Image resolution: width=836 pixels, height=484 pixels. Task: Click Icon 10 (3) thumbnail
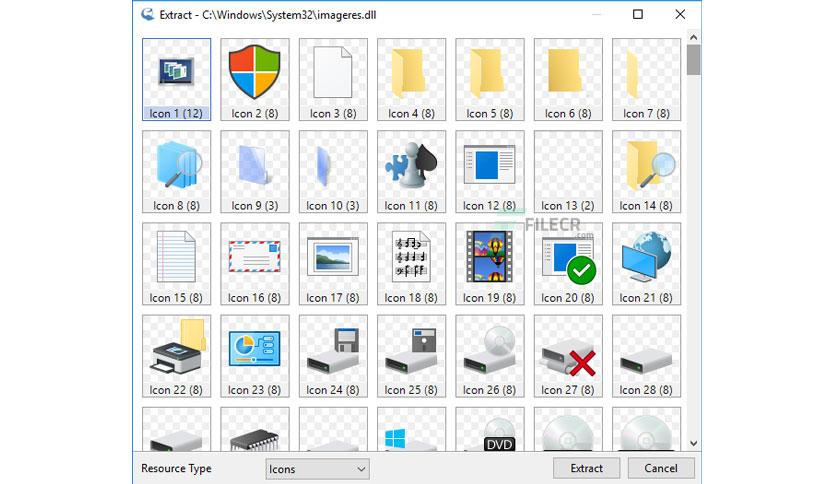pyautogui.click(x=333, y=172)
